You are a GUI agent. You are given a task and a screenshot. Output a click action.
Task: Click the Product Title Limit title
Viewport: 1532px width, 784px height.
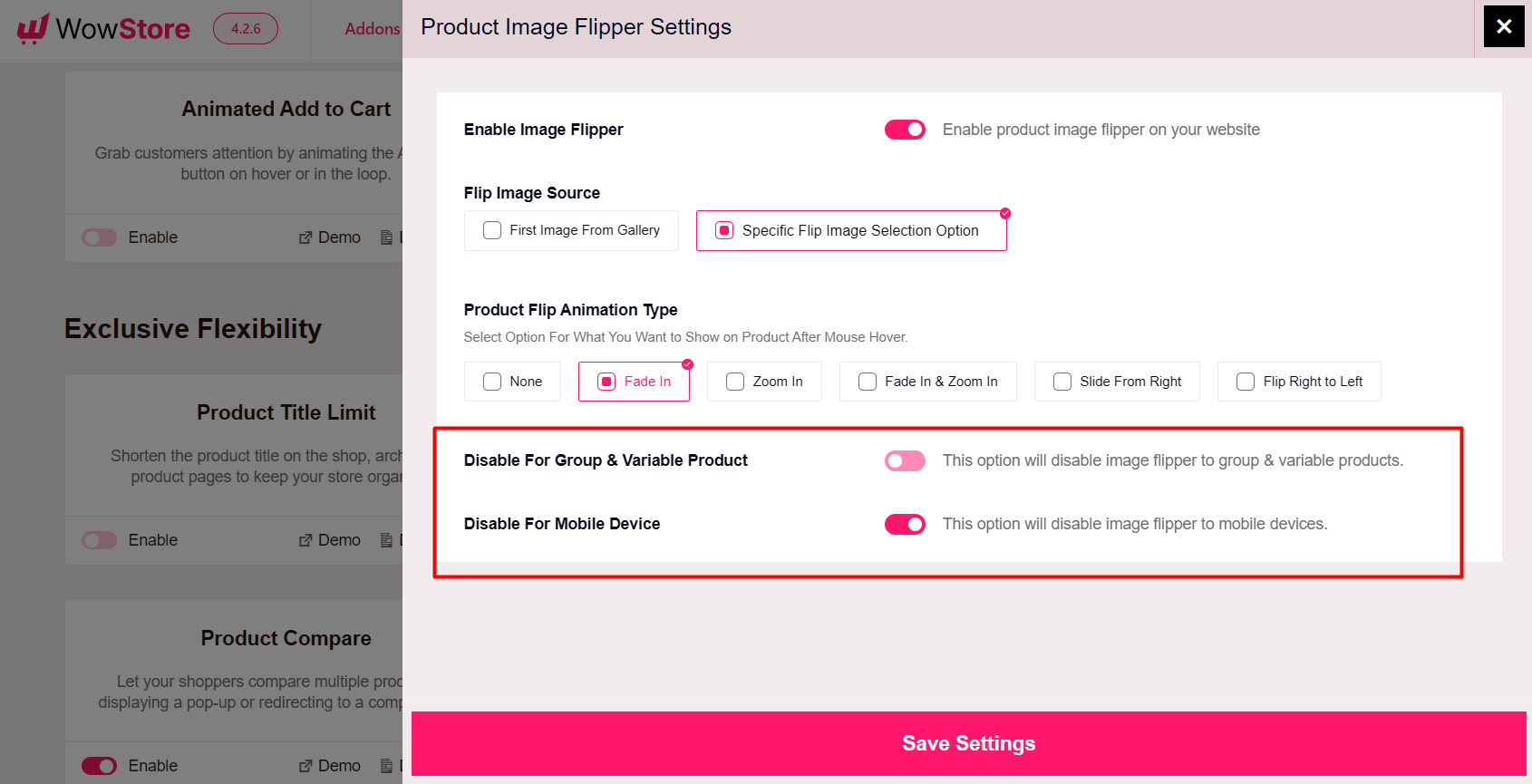coord(286,412)
